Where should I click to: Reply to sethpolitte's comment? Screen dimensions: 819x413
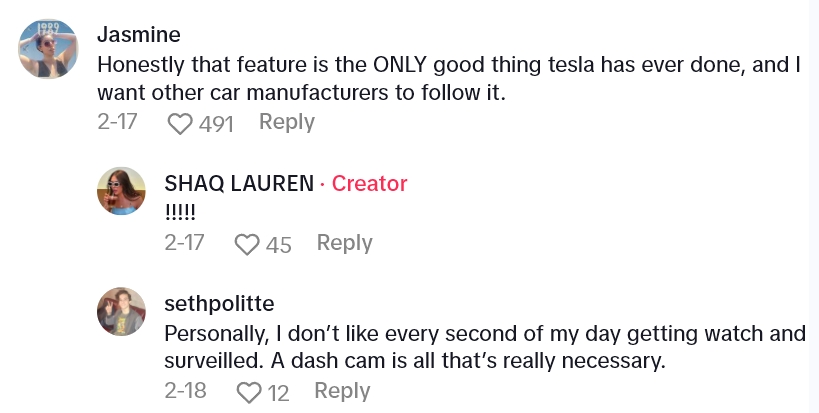(343, 391)
